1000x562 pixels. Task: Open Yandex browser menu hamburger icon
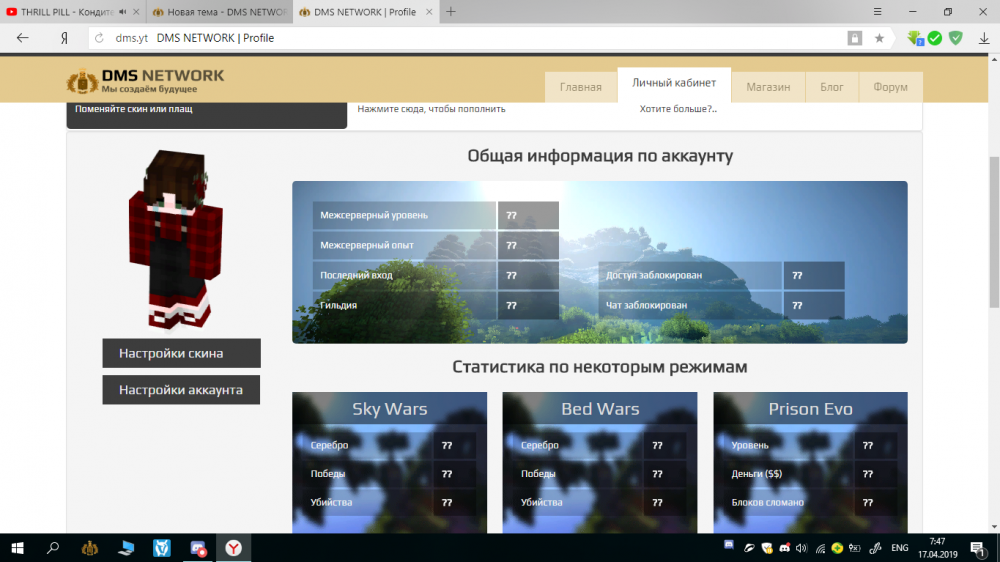click(877, 12)
